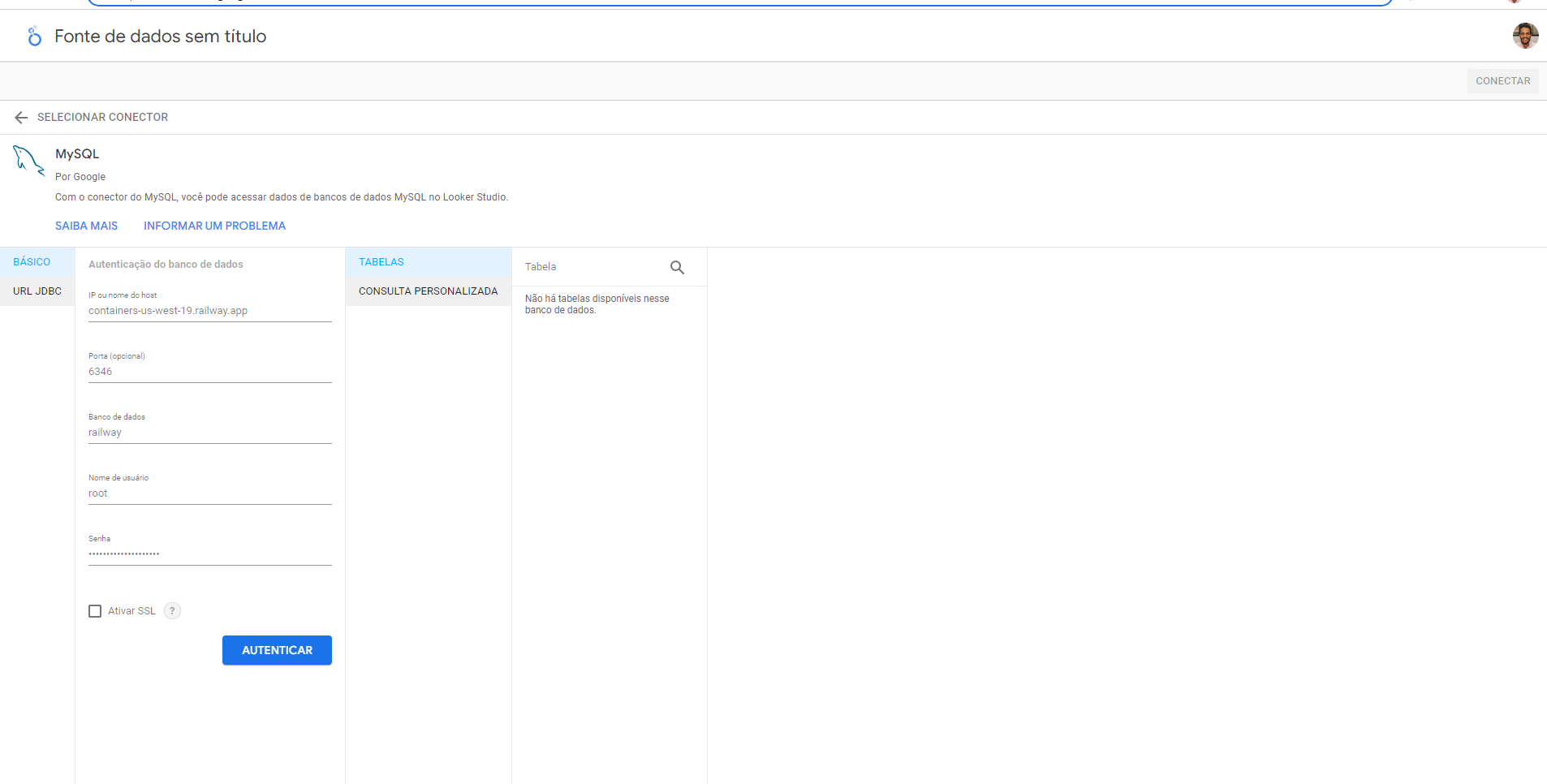Switch to the URL JDBC tab
The image size is (1547, 784).
[37, 291]
